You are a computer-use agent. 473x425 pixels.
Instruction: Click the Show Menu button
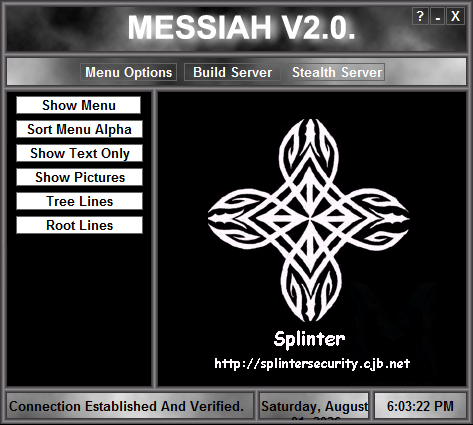79,105
